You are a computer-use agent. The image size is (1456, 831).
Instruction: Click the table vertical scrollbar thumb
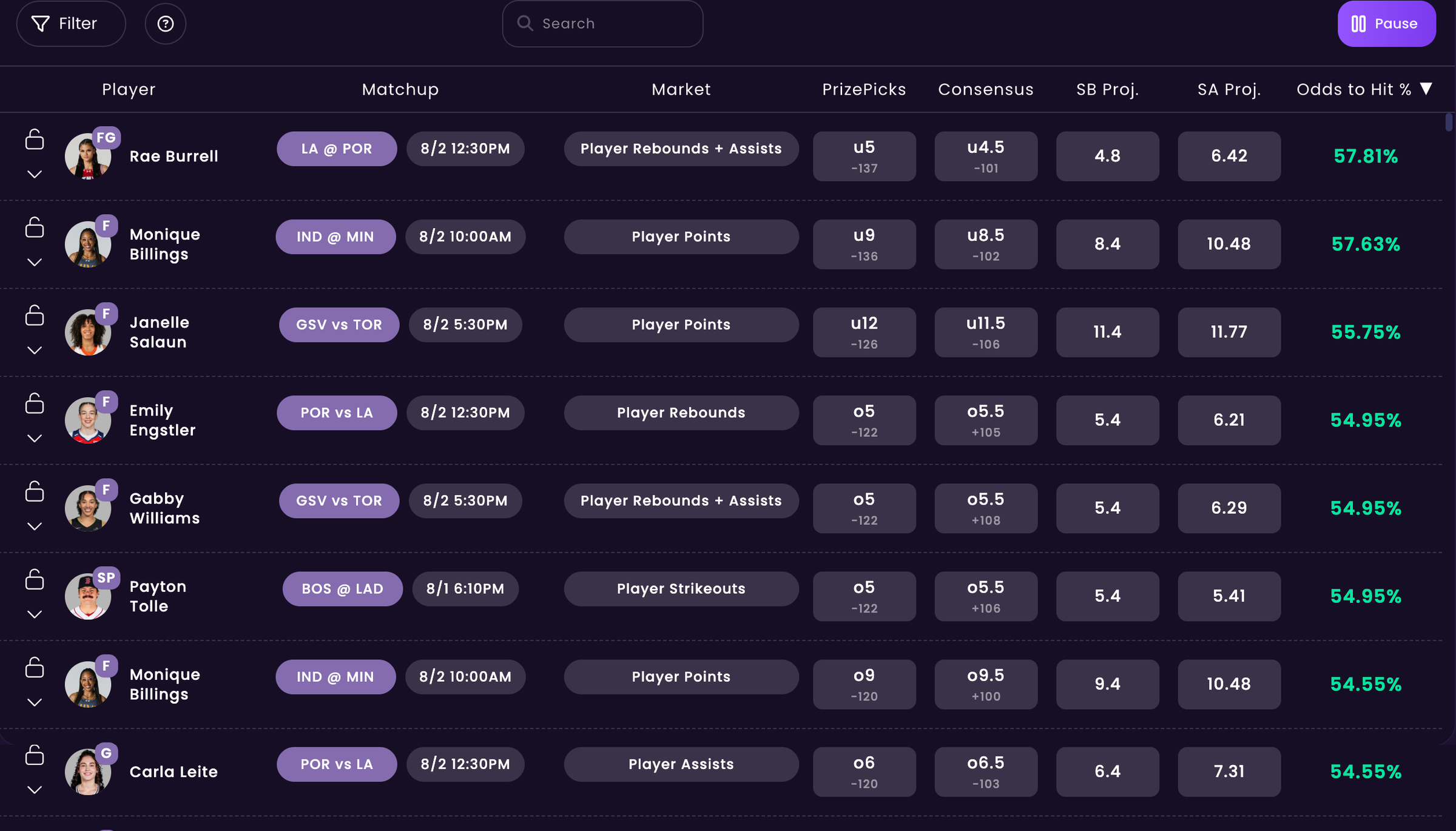click(1449, 122)
